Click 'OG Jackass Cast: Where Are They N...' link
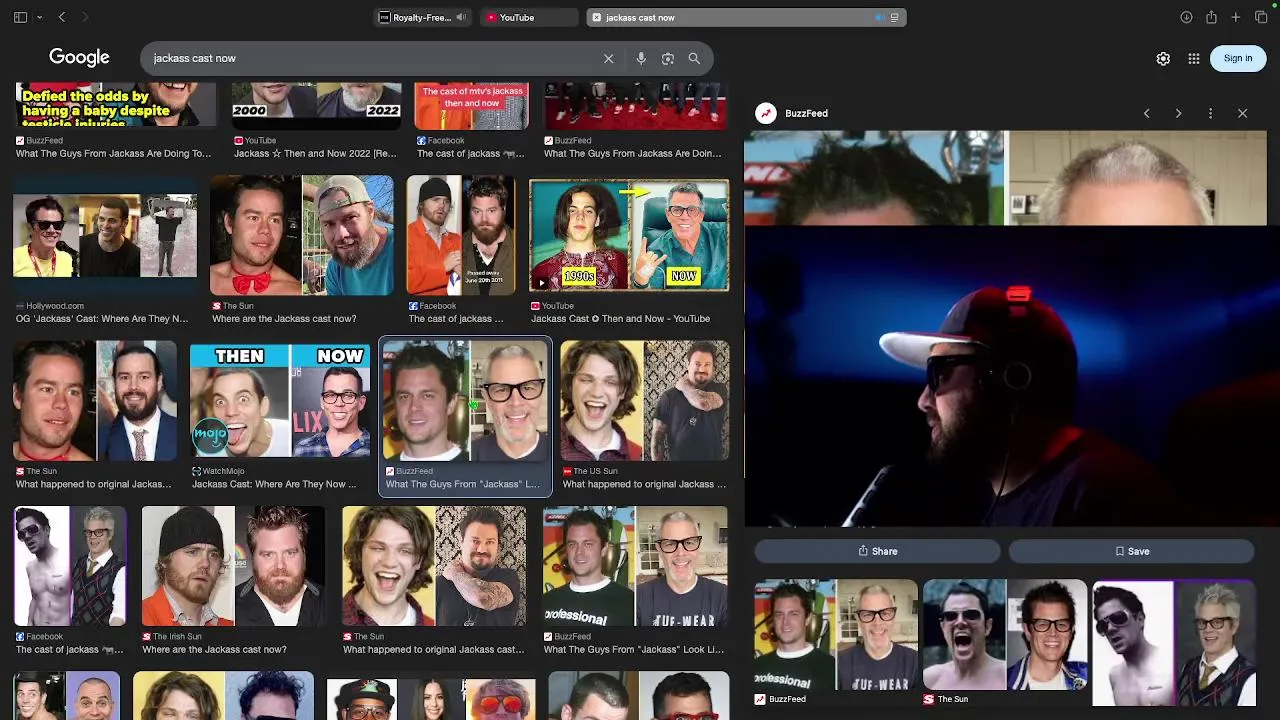The image size is (1280, 720). pos(101,319)
